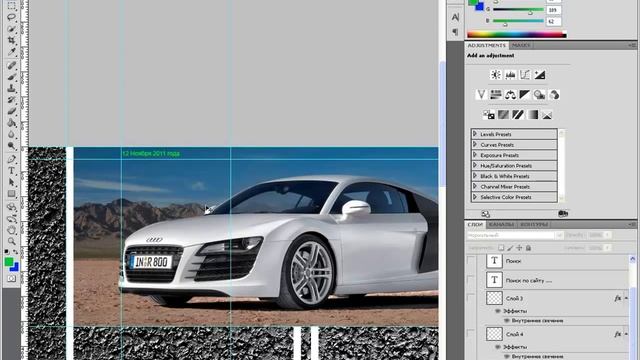Switch to the Контуры (Paths) tab

[x=534, y=224]
